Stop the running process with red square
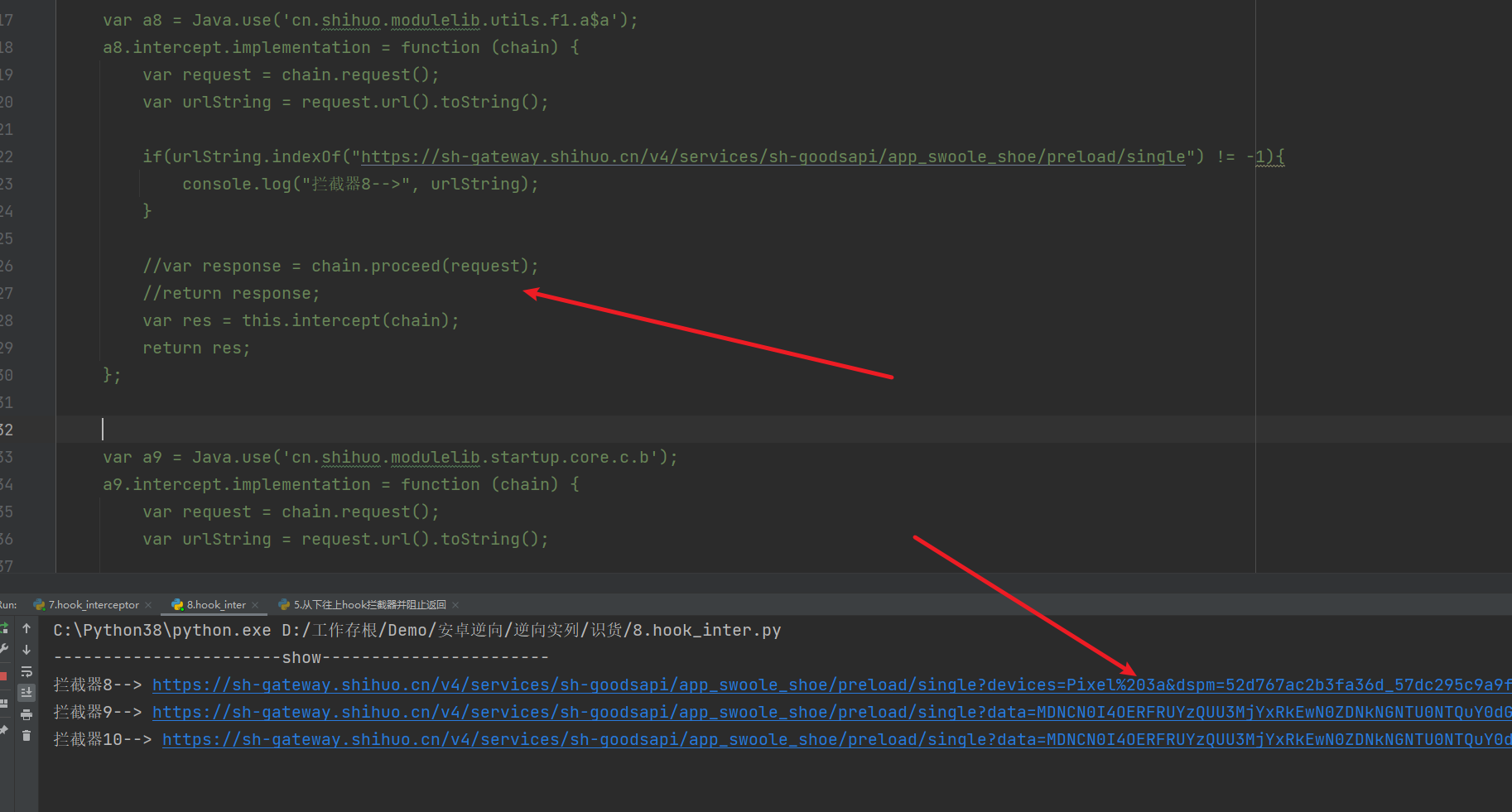1512x812 pixels. pos(3,676)
